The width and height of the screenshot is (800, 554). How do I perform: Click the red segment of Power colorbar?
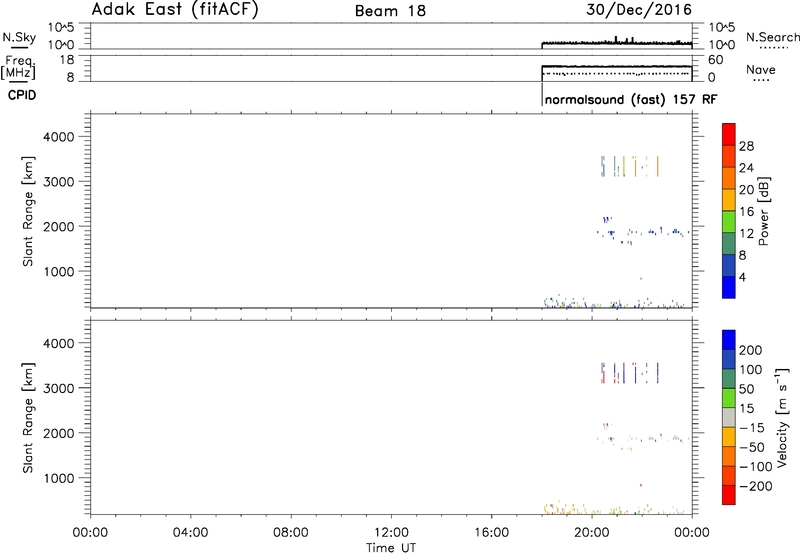[x=729, y=135]
